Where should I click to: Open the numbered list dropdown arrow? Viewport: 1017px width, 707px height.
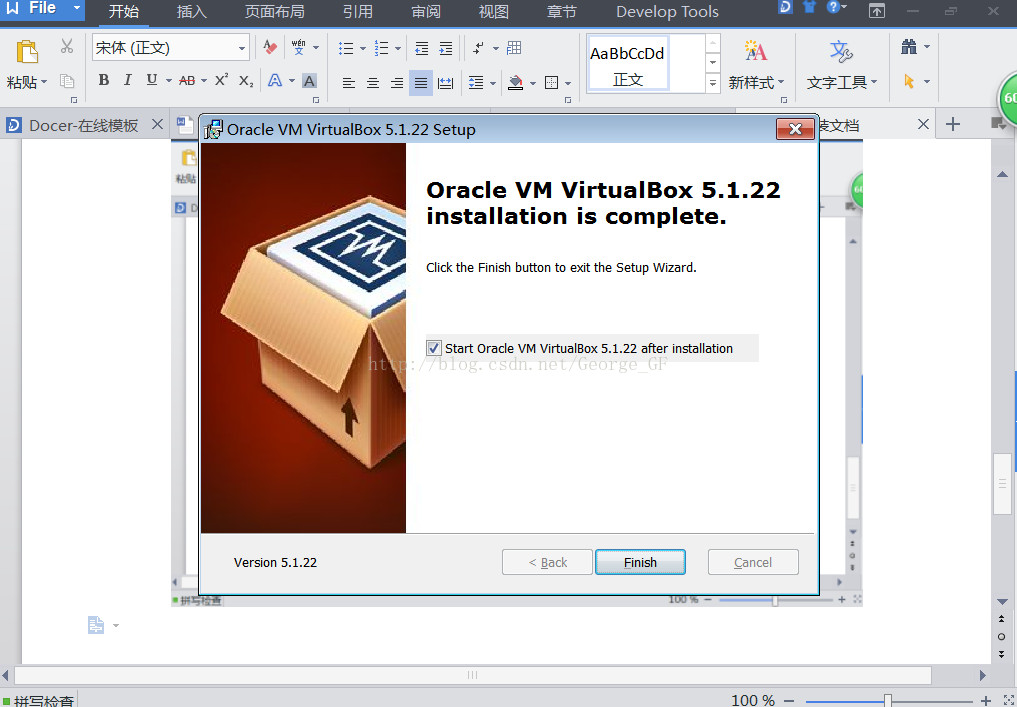[398, 49]
